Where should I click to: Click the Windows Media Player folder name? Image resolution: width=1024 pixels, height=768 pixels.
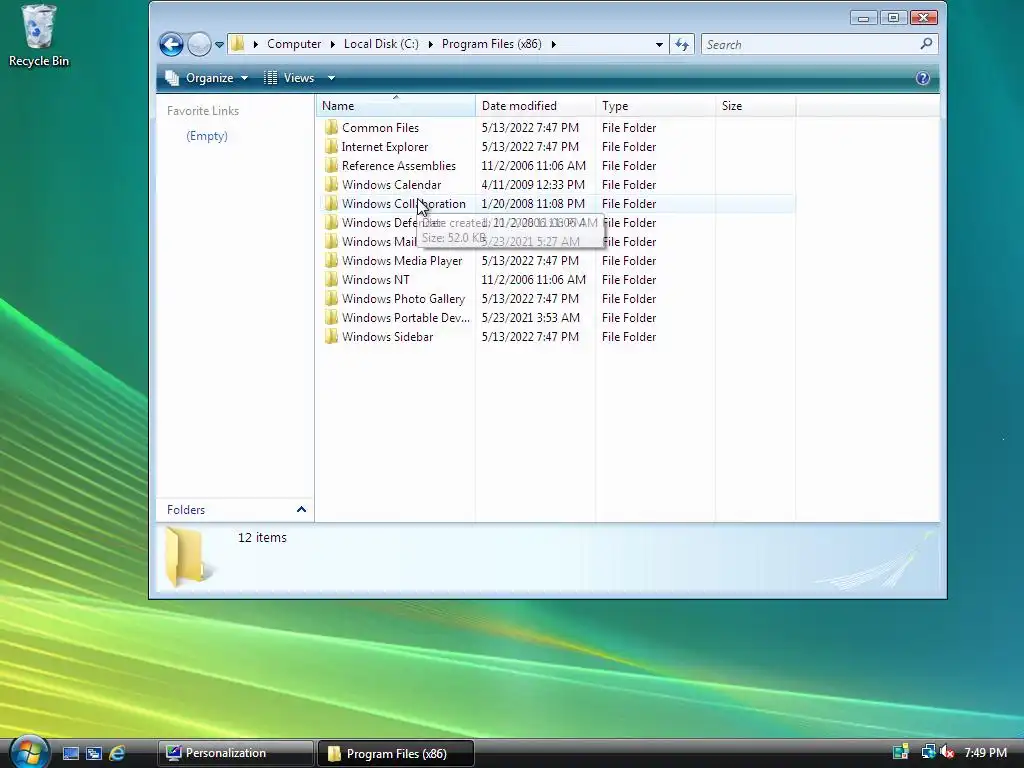click(x=402, y=261)
